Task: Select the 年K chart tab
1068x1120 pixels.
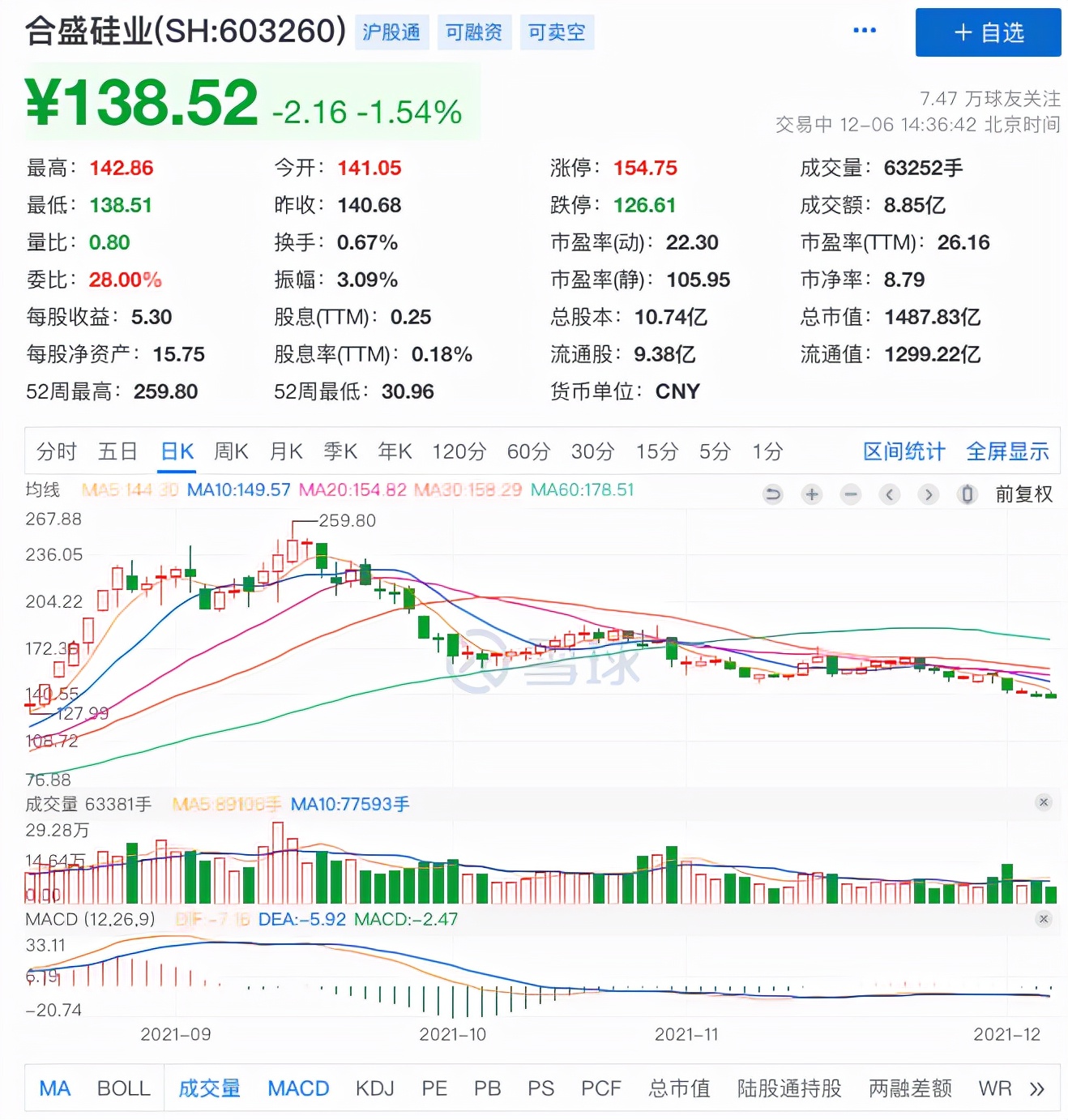Action: click(x=395, y=451)
